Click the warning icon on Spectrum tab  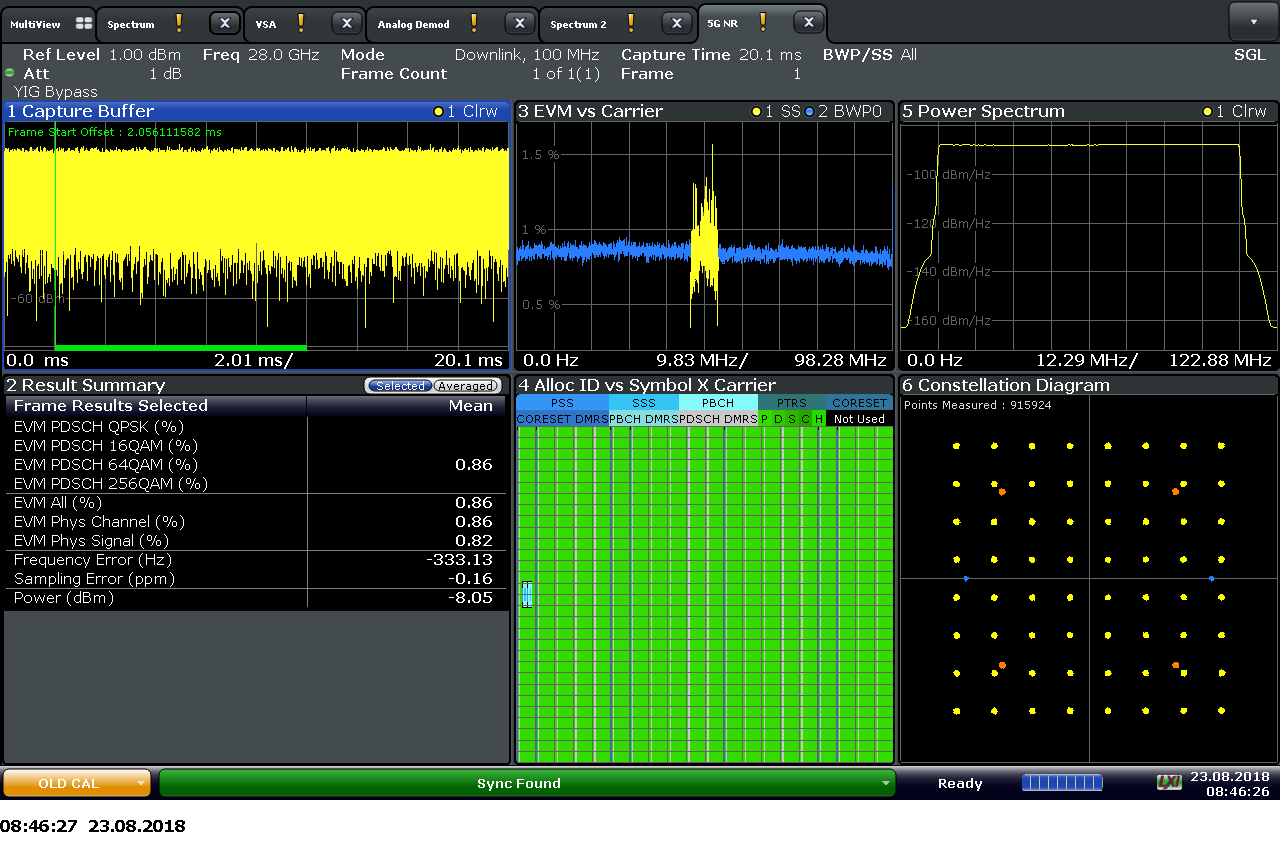[179, 23]
